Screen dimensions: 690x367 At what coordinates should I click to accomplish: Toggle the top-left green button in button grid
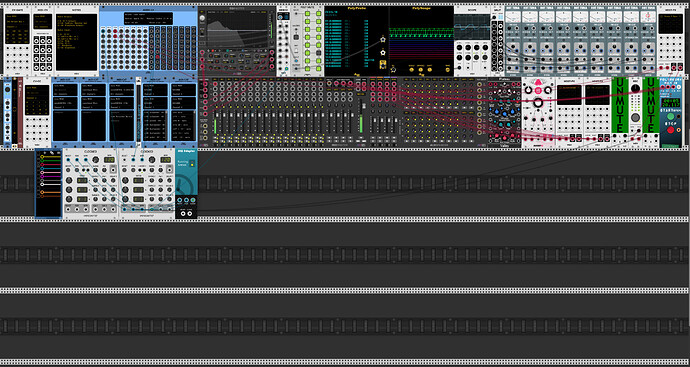(307, 14)
